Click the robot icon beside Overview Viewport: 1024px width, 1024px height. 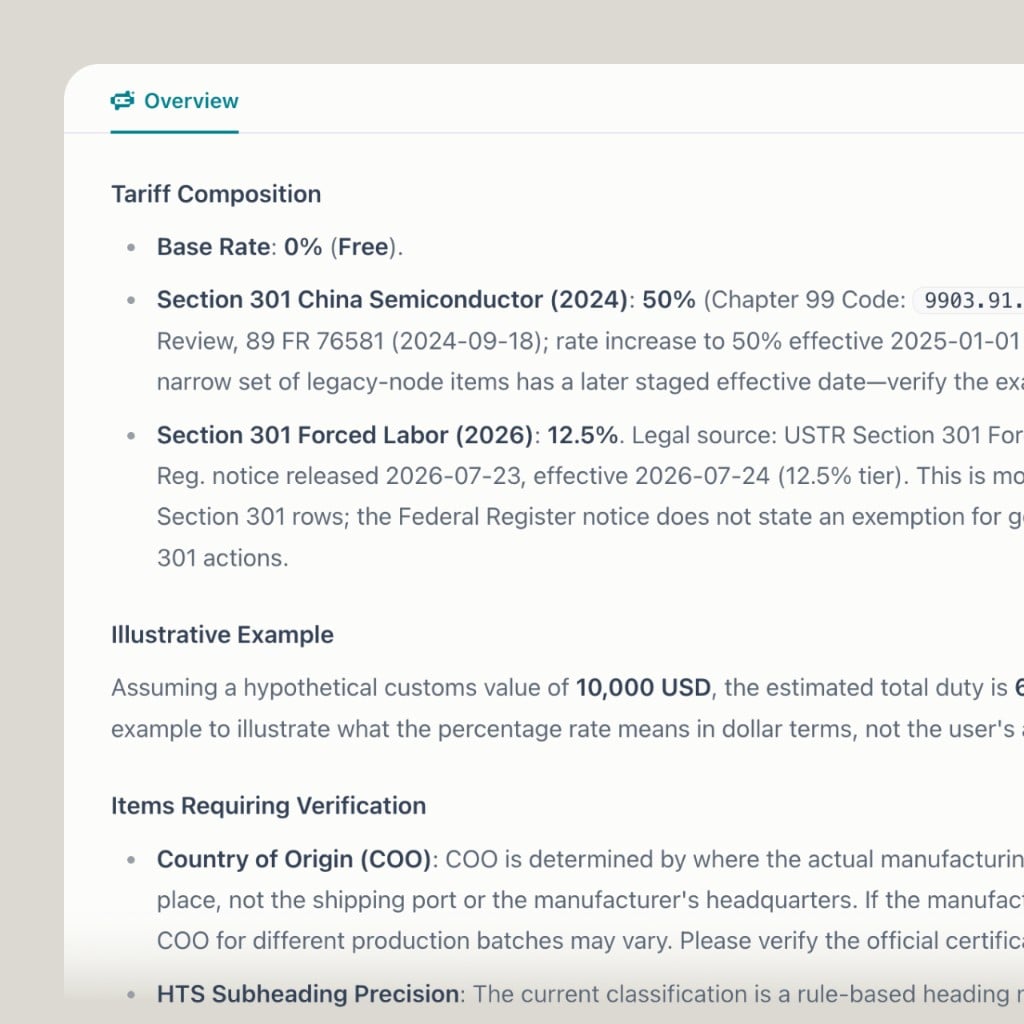(122, 101)
